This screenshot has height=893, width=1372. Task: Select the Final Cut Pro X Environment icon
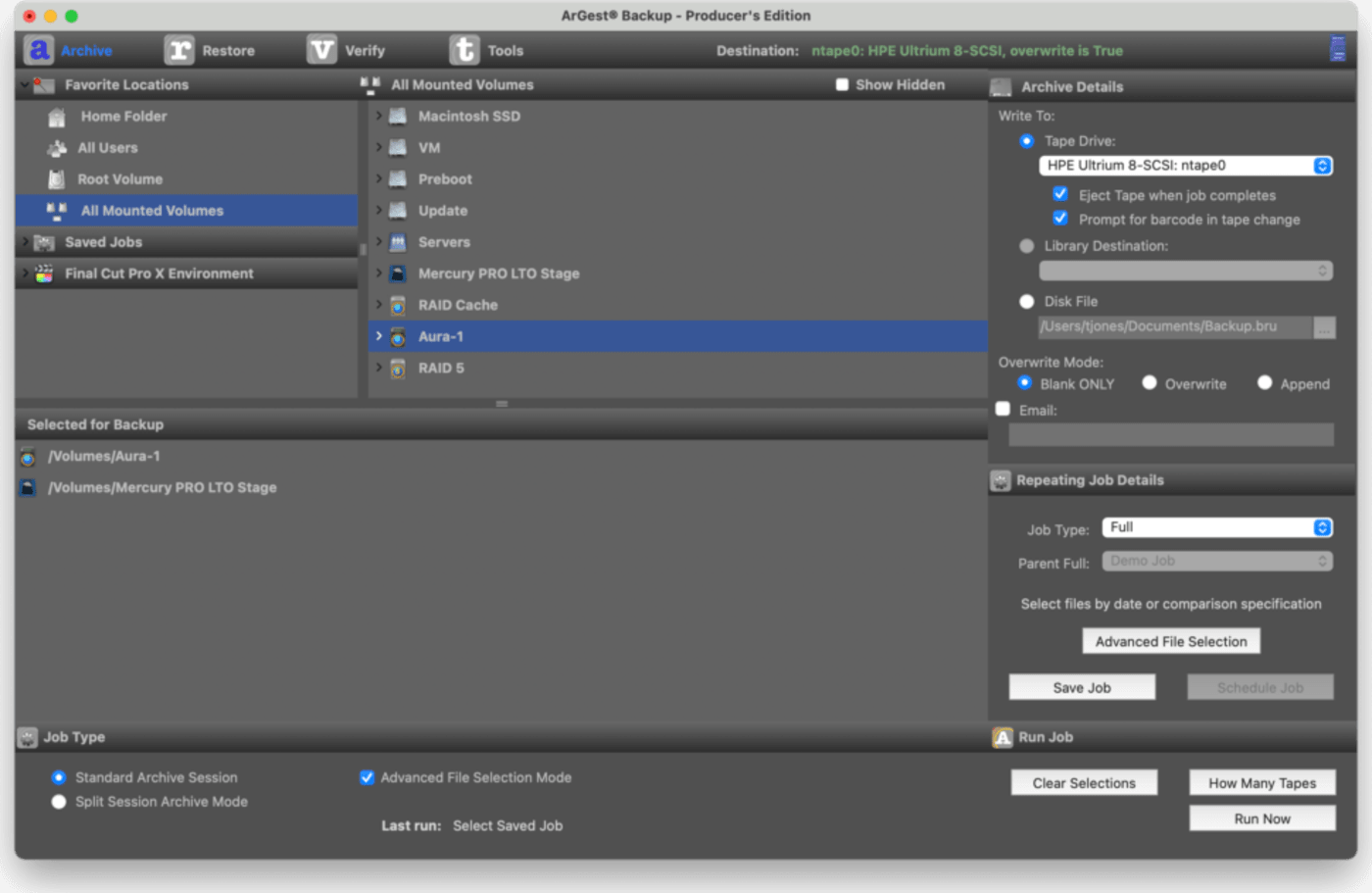coord(44,273)
